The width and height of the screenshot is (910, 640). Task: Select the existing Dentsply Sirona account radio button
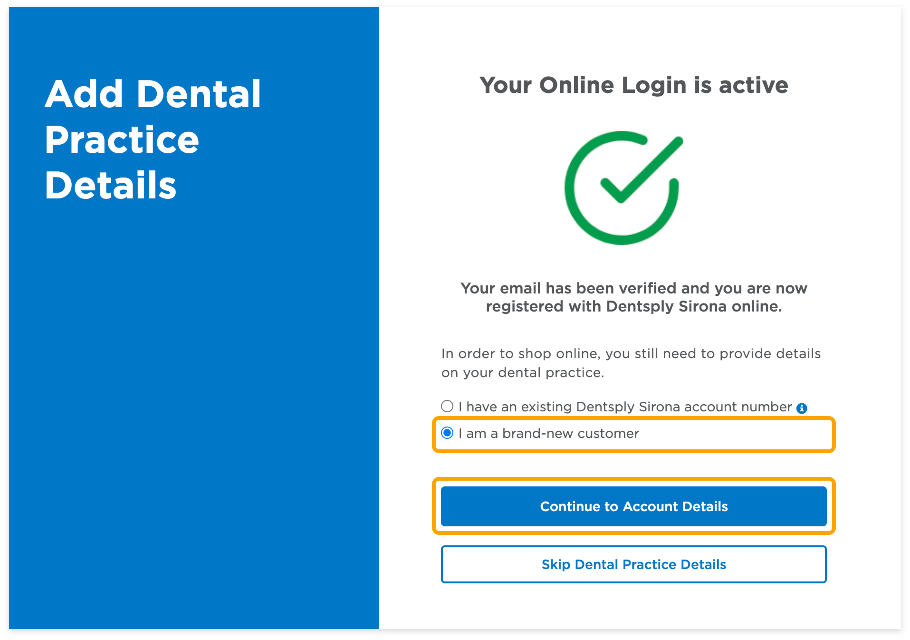point(447,407)
